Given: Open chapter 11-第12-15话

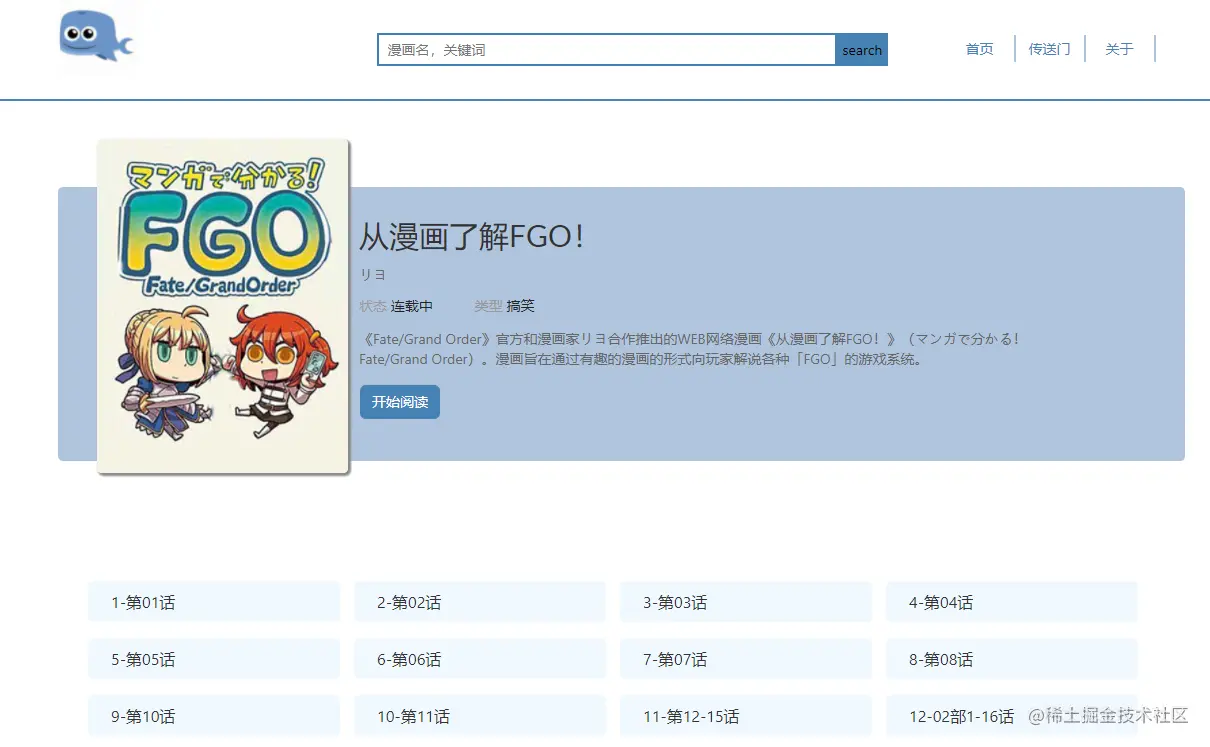Looking at the screenshot, I should click(x=746, y=716).
